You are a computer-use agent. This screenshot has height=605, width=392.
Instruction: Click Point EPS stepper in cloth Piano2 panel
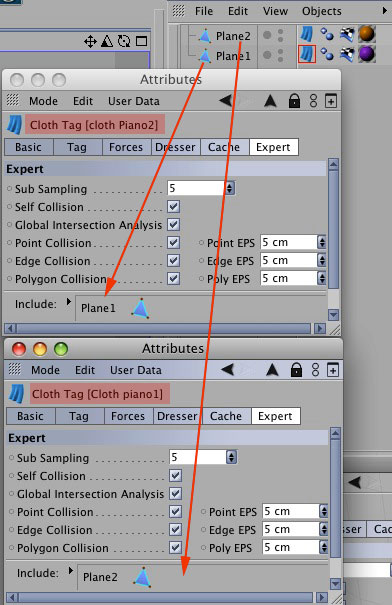[x=321, y=242]
